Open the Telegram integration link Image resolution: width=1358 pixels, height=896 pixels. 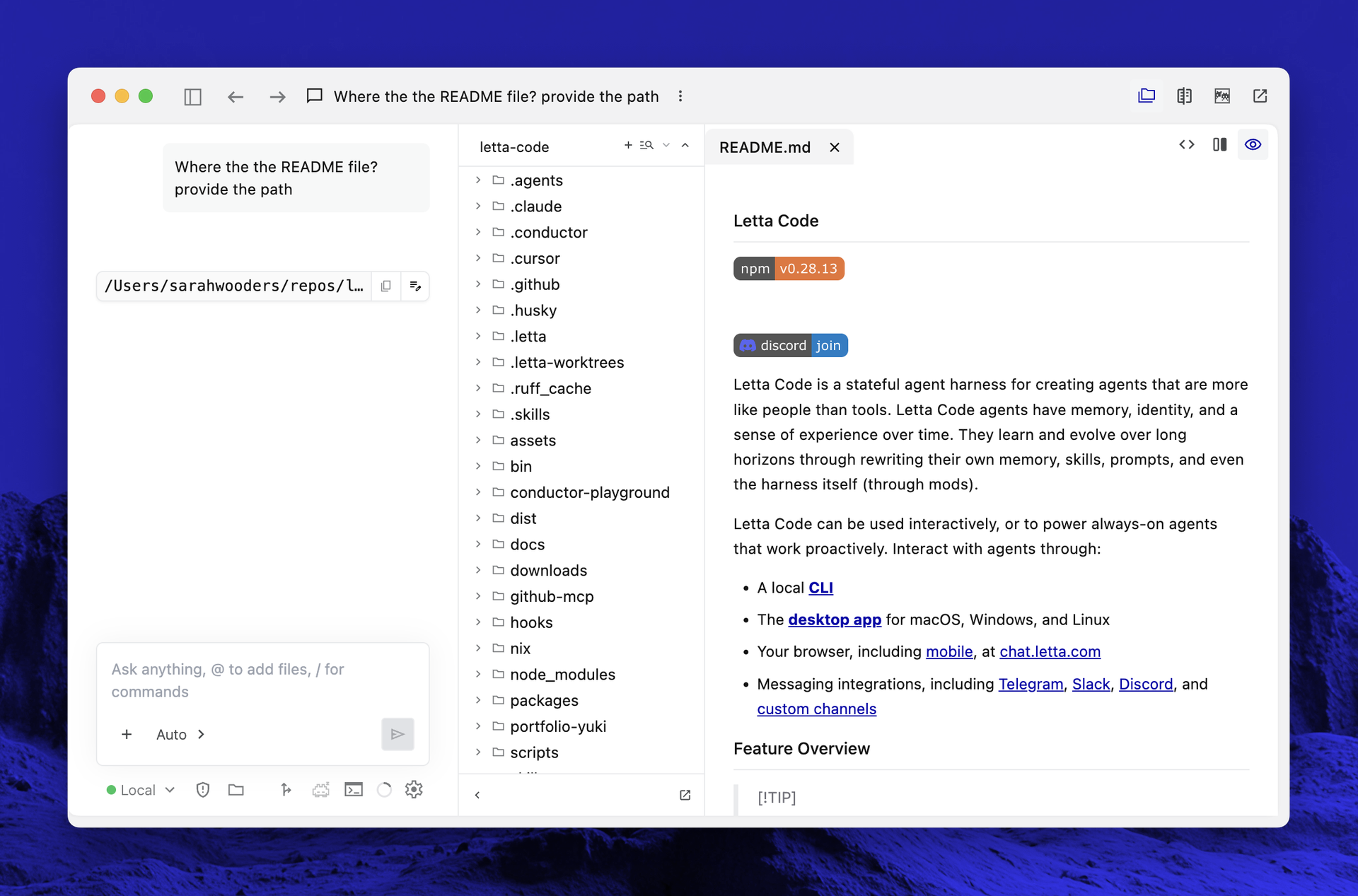tap(1031, 685)
